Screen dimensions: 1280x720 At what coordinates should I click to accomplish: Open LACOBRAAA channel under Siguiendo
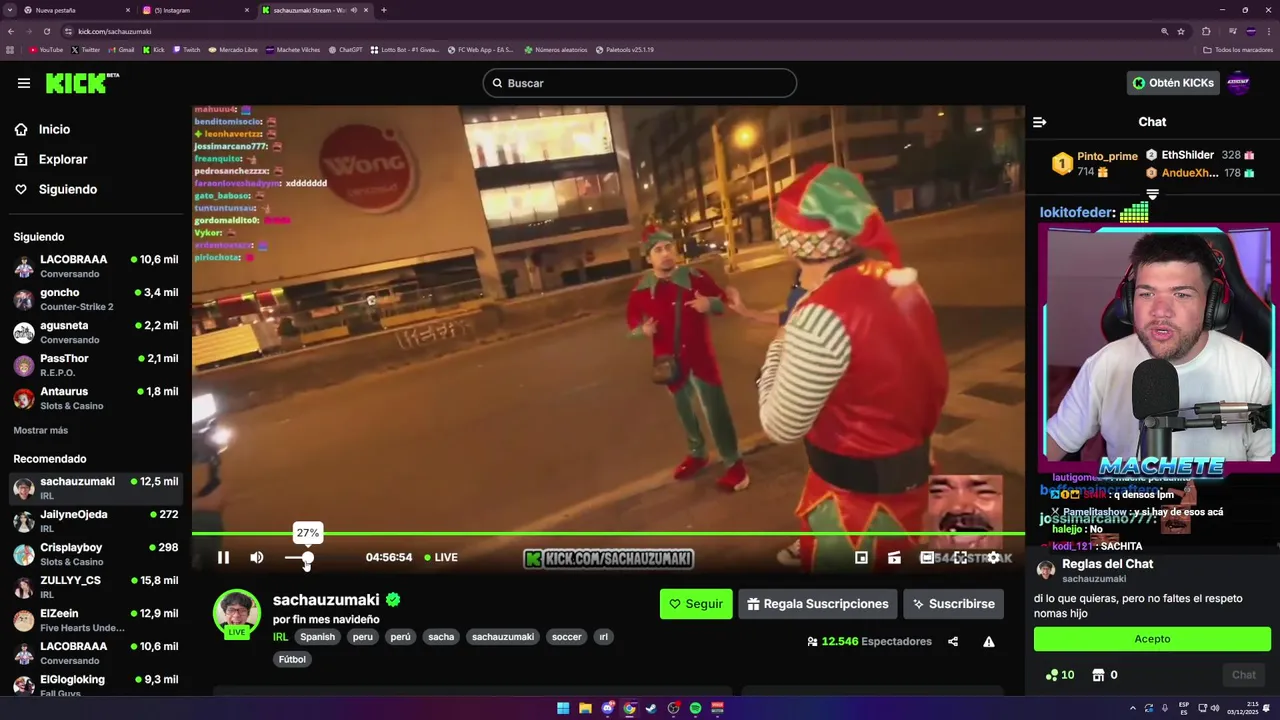click(x=96, y=266)
